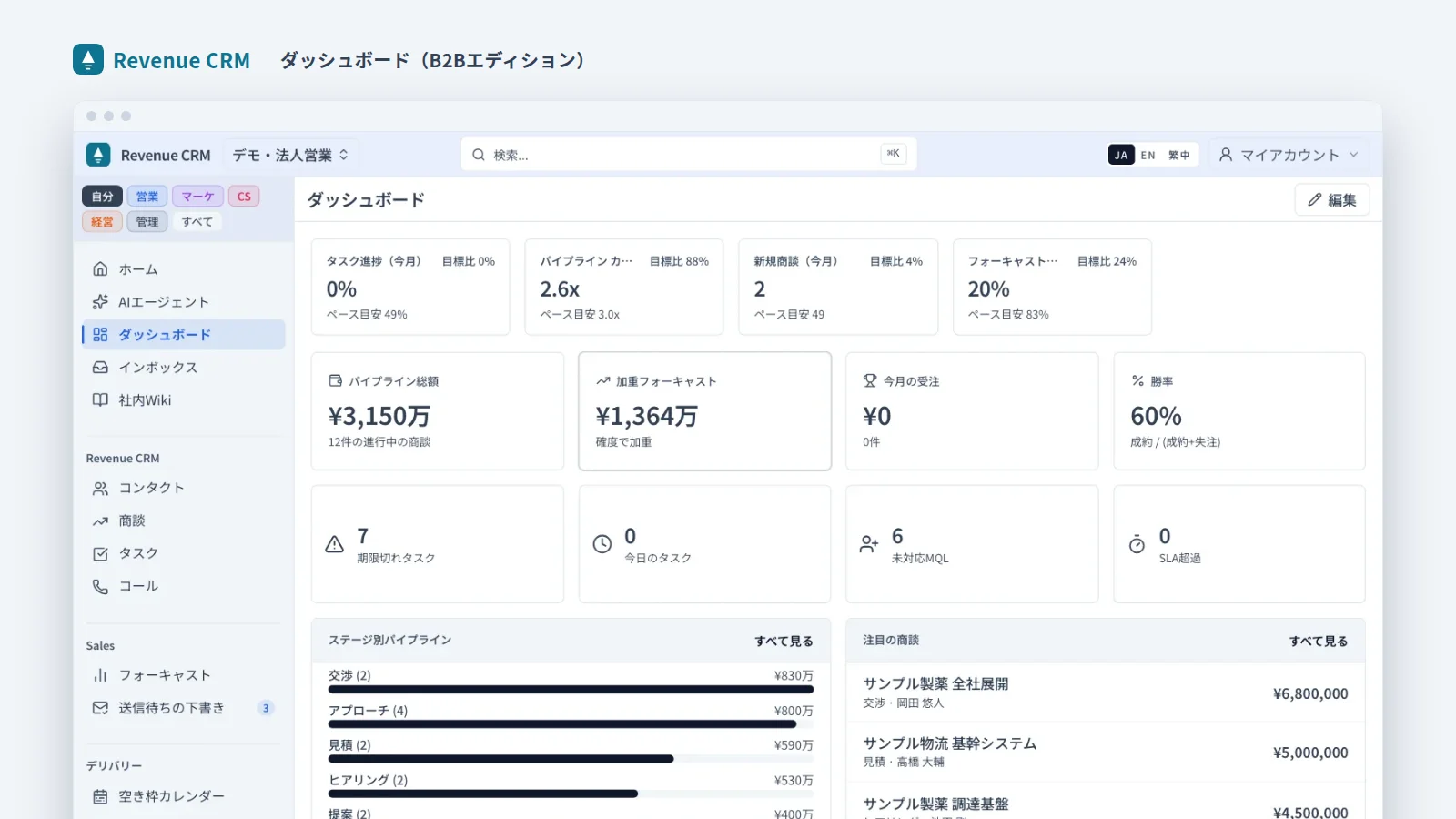Click the 商談 trending-line icon
This screenshot has width=1456, height=819.
click(x=100, y=521)
